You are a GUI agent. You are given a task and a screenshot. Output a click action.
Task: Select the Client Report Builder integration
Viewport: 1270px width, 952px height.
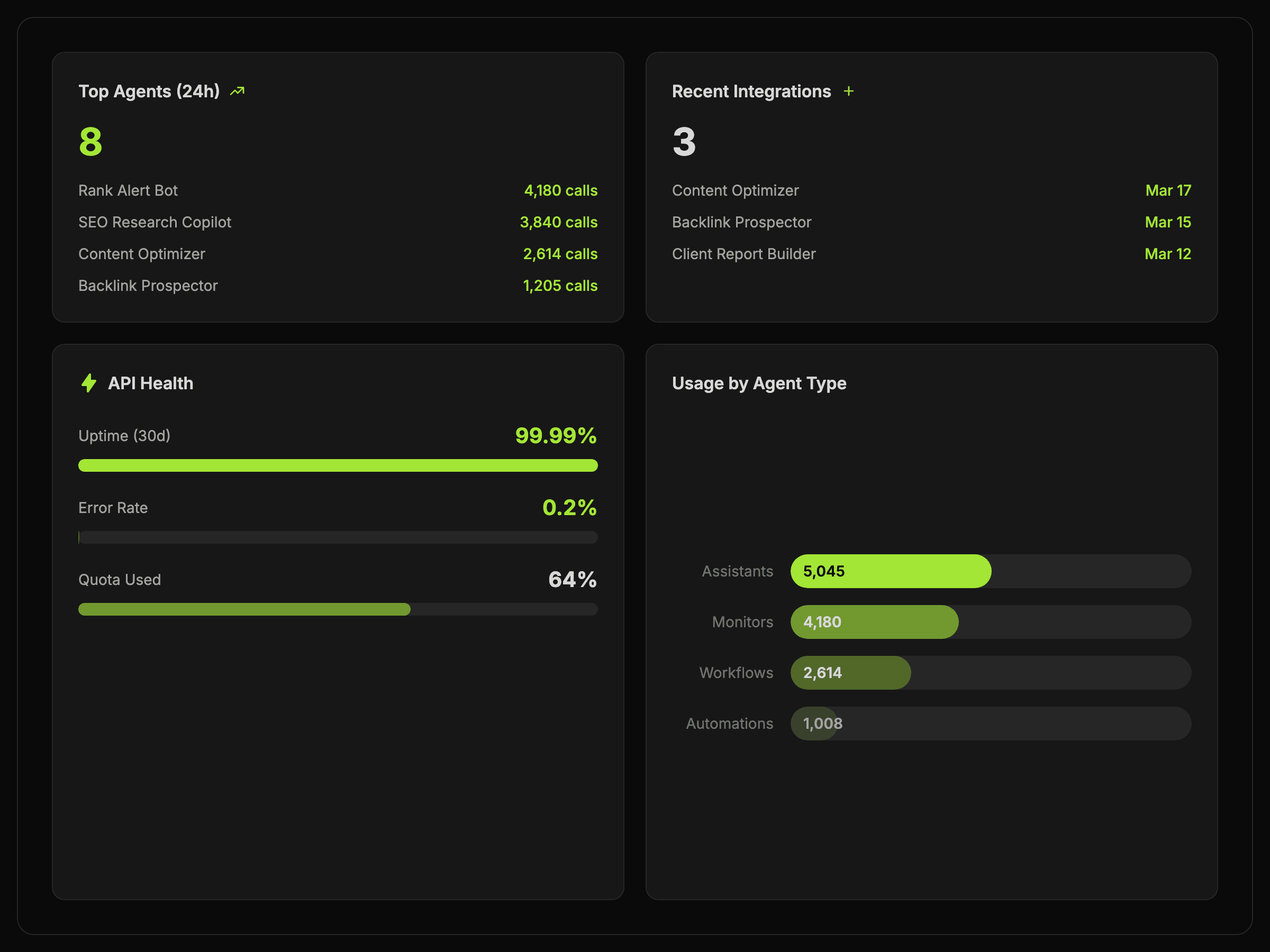(743, 254)
